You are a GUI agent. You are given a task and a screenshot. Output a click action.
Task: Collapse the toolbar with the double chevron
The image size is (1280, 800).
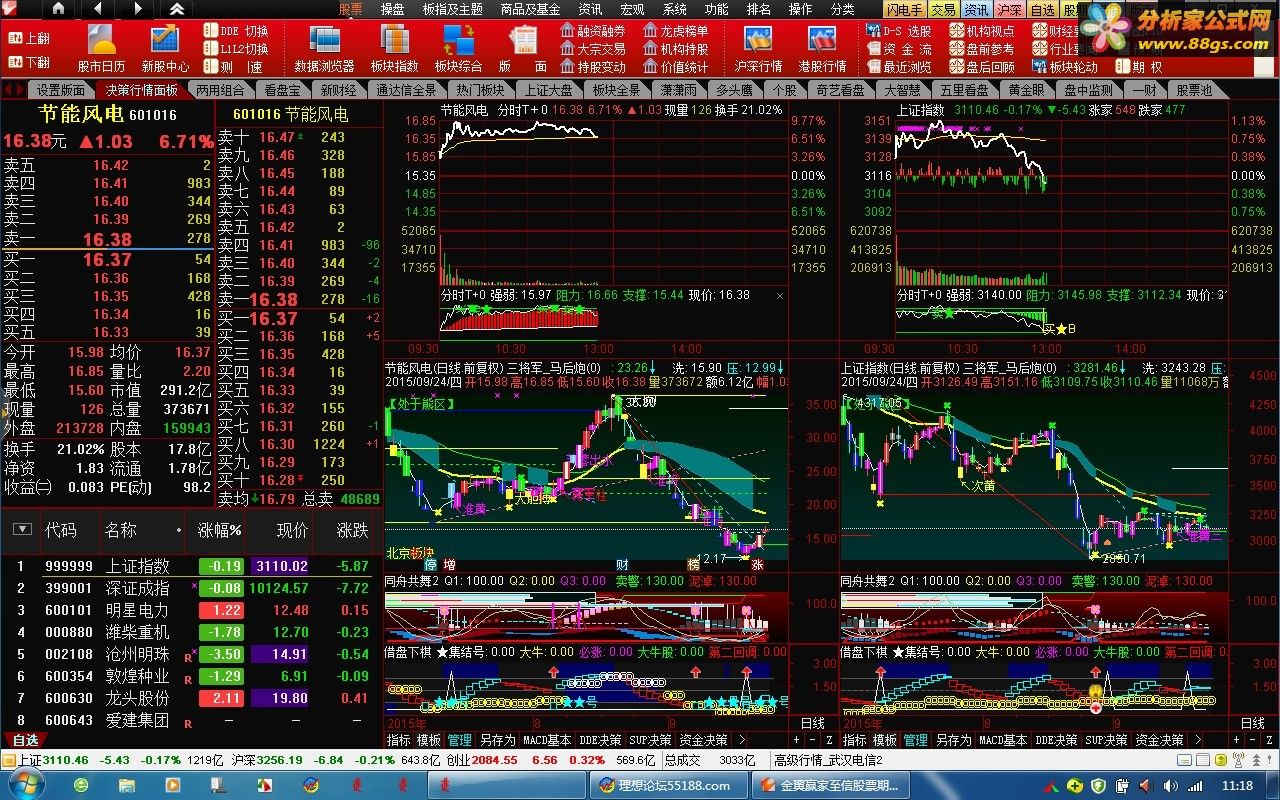tap(176, 9)
